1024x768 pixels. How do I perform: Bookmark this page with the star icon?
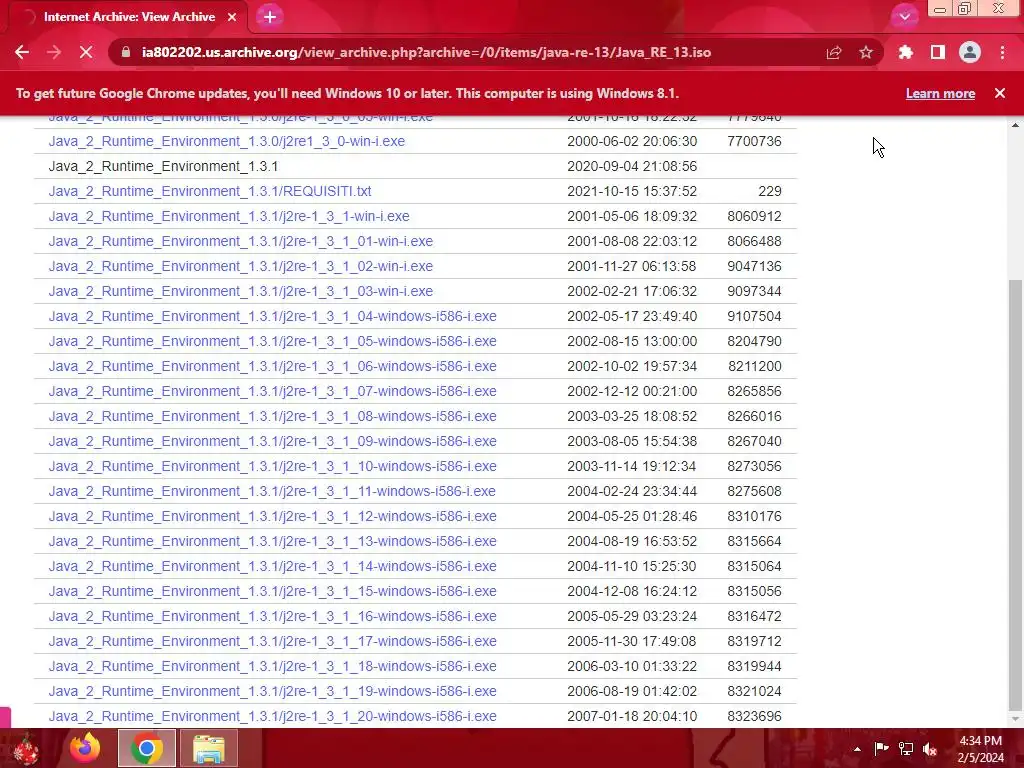(866, 52)
